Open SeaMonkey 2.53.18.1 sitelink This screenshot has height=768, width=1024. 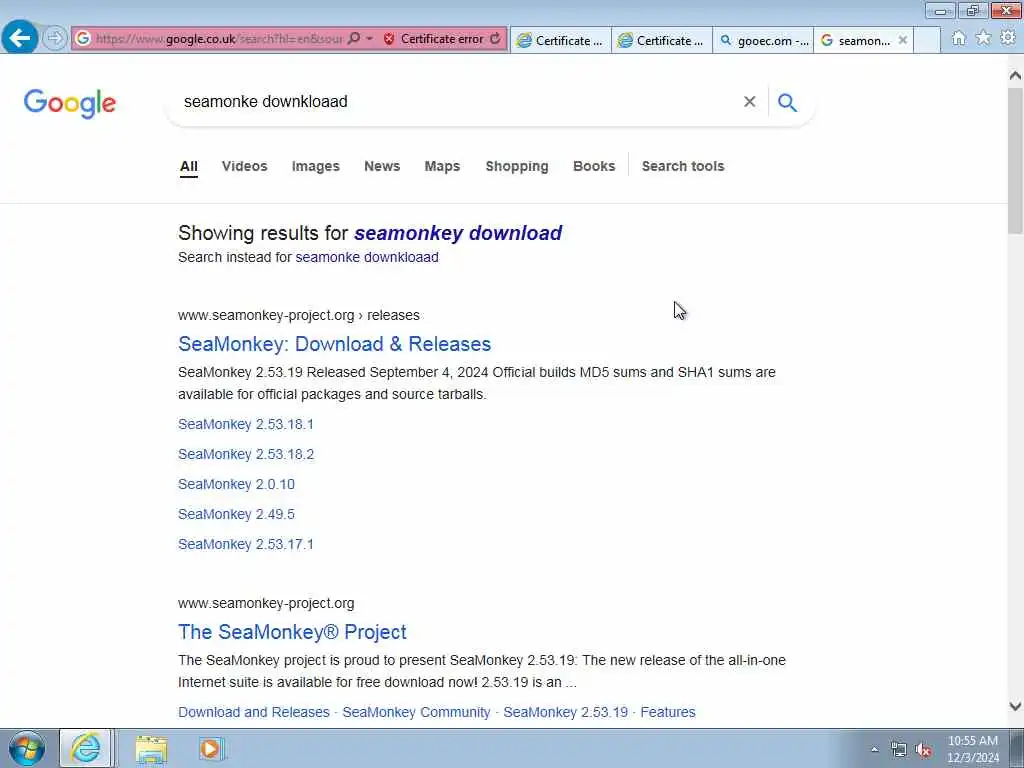pos(246,424)
